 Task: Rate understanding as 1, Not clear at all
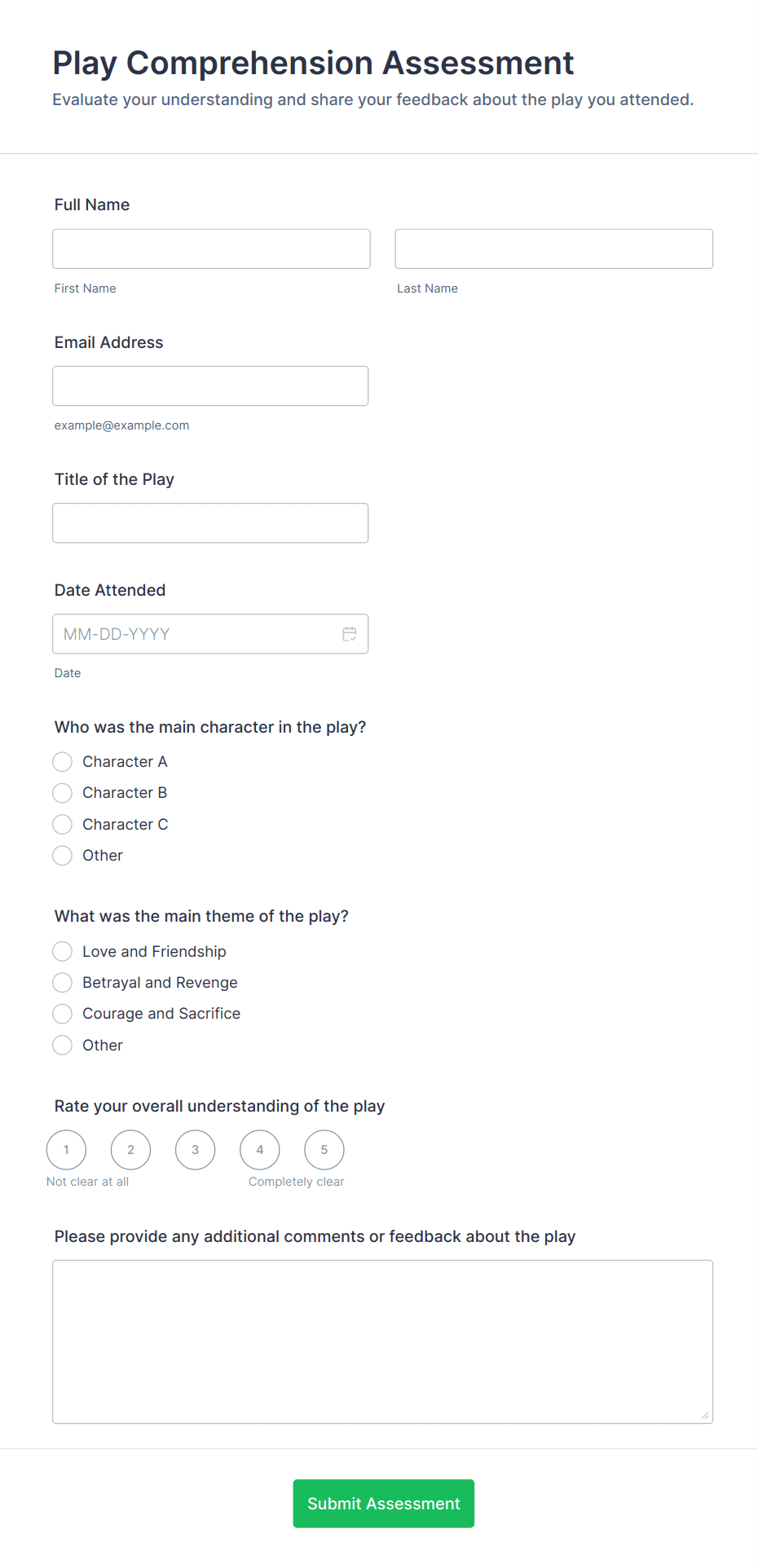66,1149
